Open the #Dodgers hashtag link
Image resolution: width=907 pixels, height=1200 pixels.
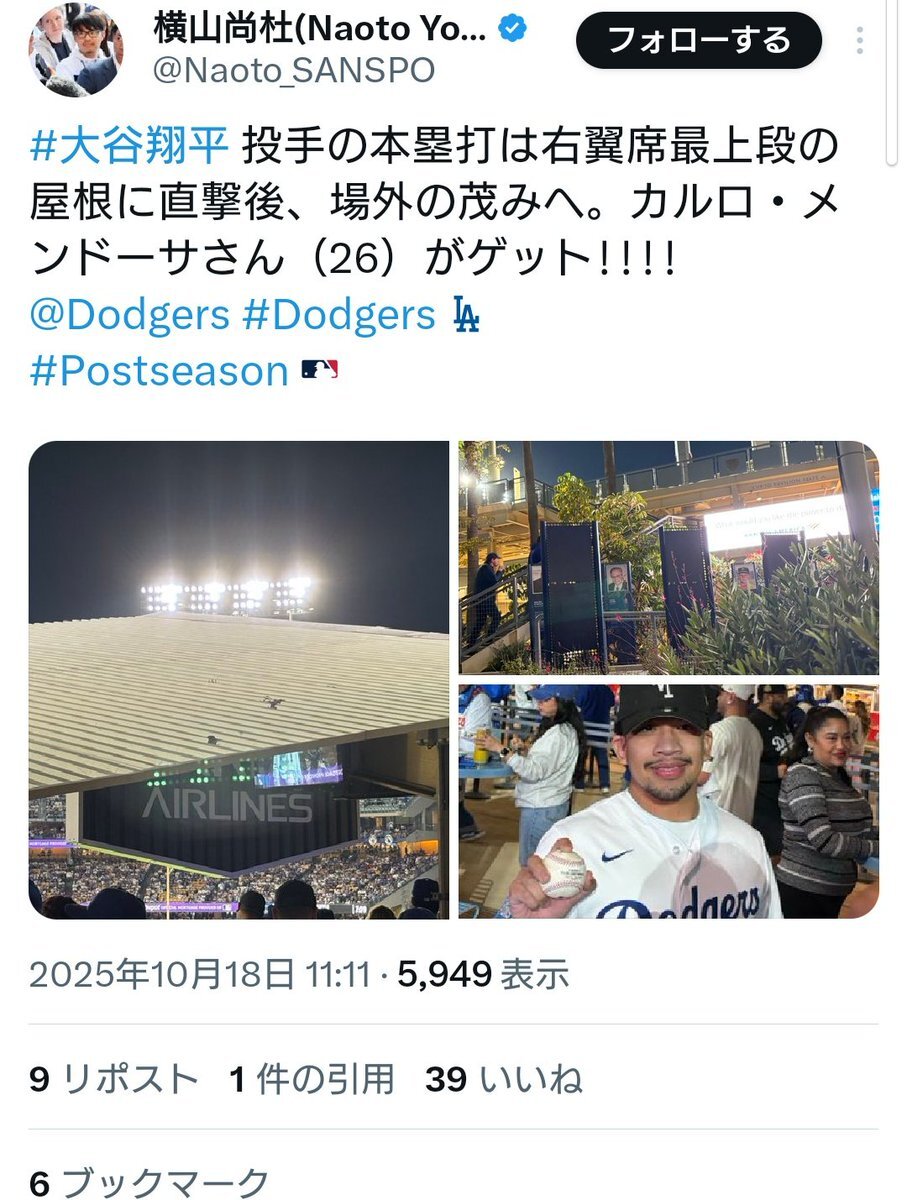point(339,315)
